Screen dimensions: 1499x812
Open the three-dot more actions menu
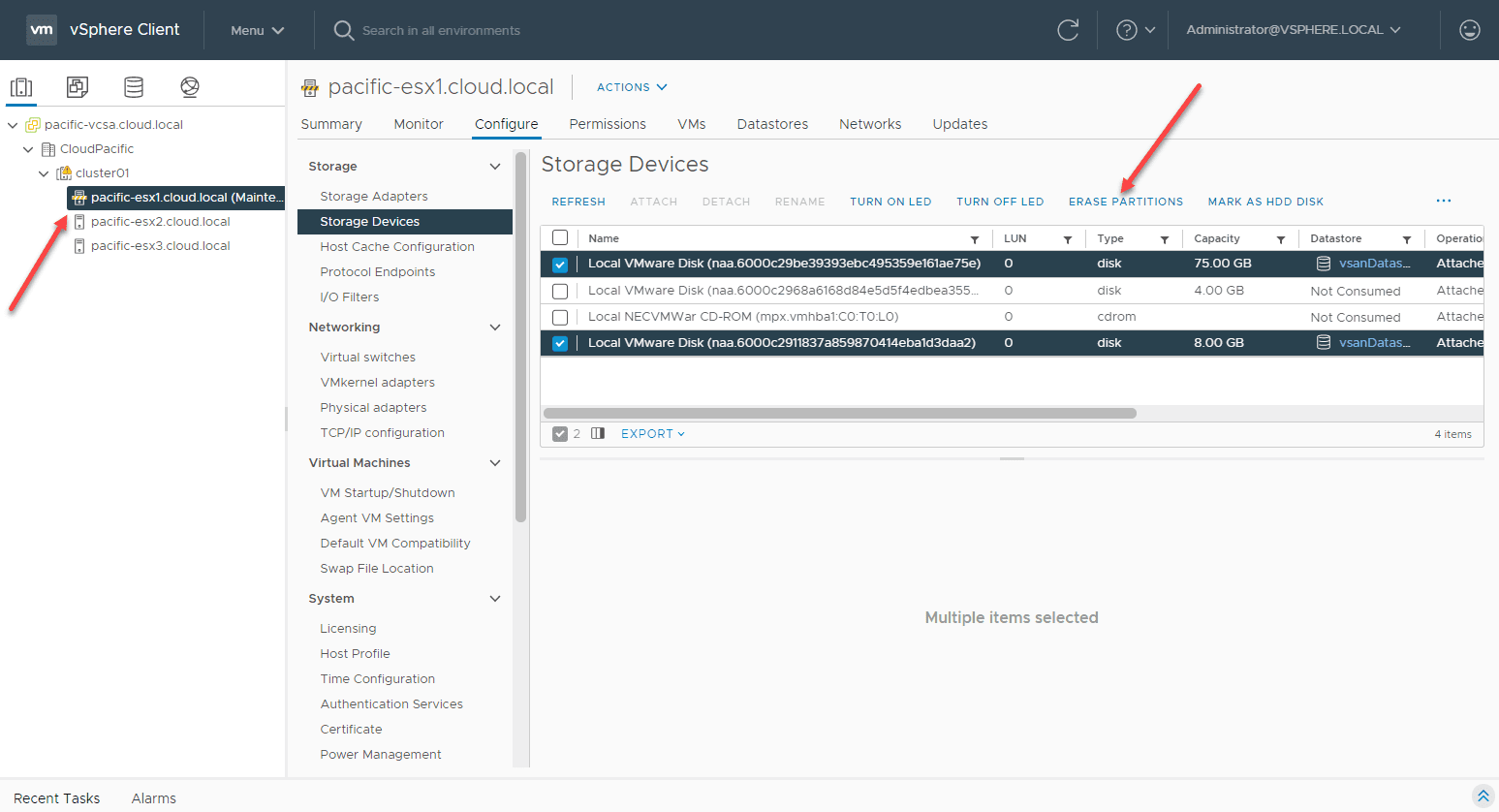1443,201
